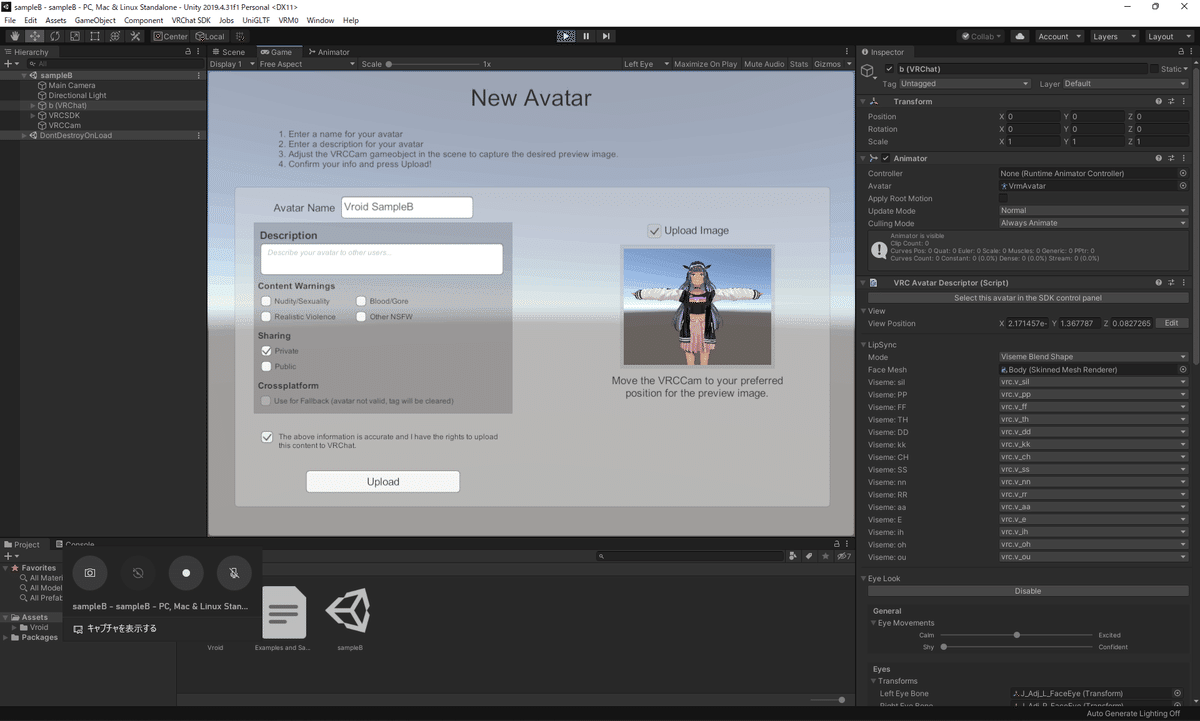Viewport: 1200px width, 721px height.
Task: Click Select this avatar in SDK button
Action: click(1028, 298)
